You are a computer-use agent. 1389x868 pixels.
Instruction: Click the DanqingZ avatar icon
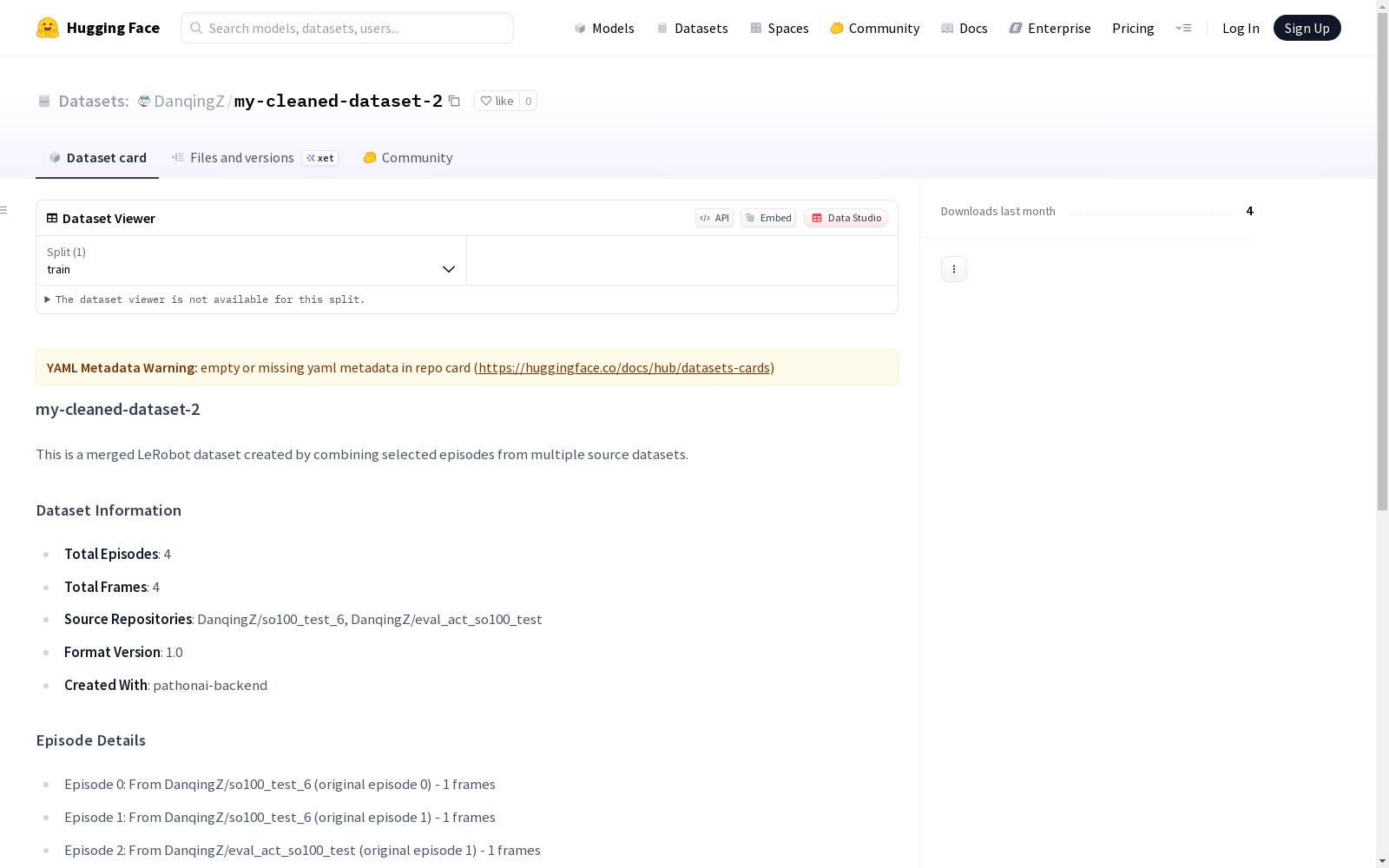click(144, 101)
